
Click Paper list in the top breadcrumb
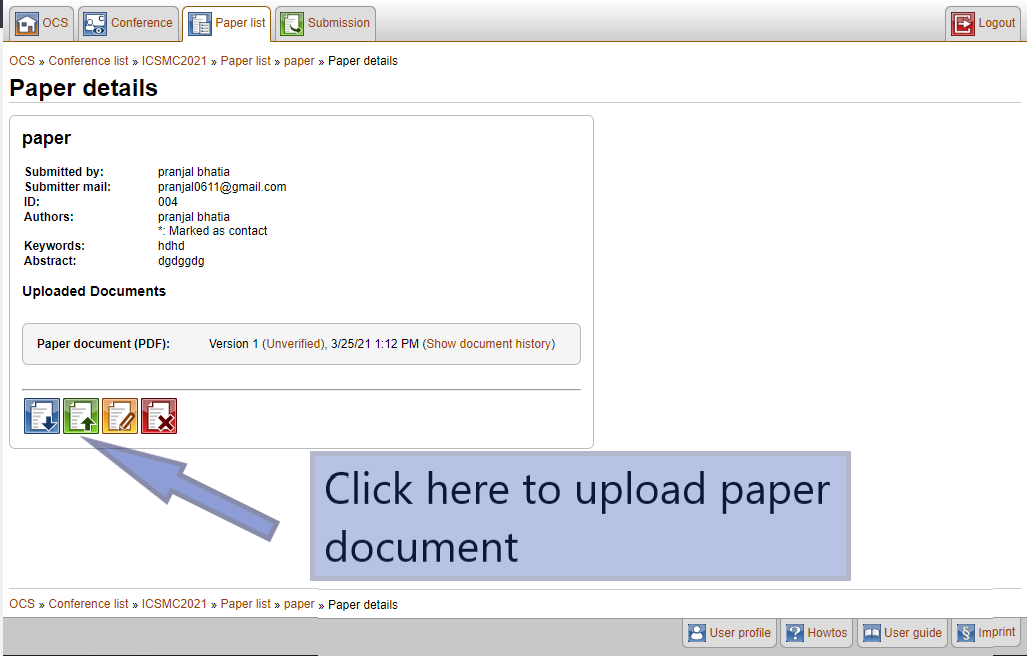[245, 61]
